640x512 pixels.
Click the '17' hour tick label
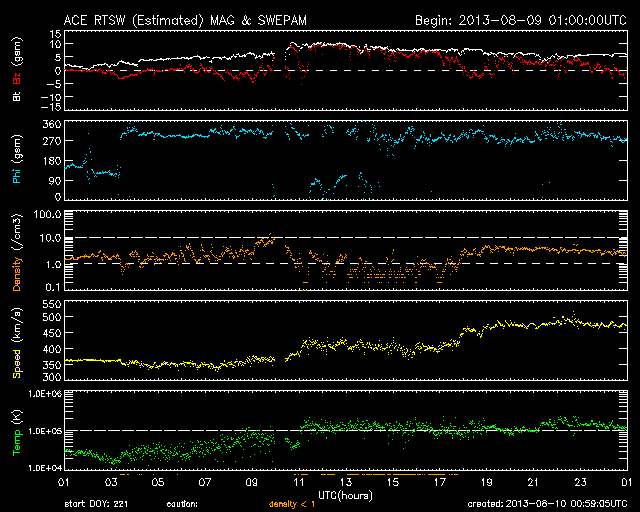click(440, 483)
